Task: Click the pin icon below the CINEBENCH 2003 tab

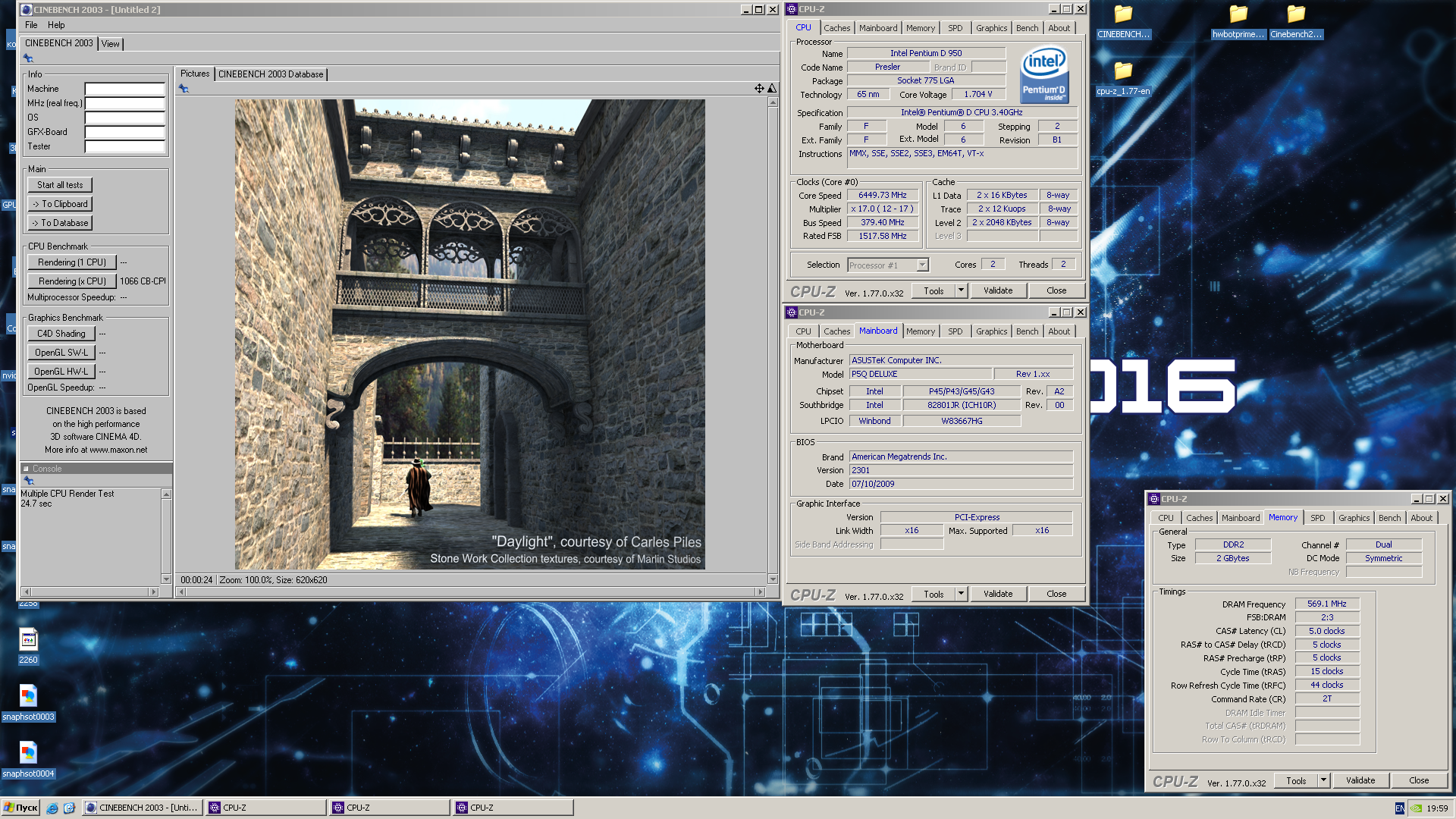Action: pos(28,58)
